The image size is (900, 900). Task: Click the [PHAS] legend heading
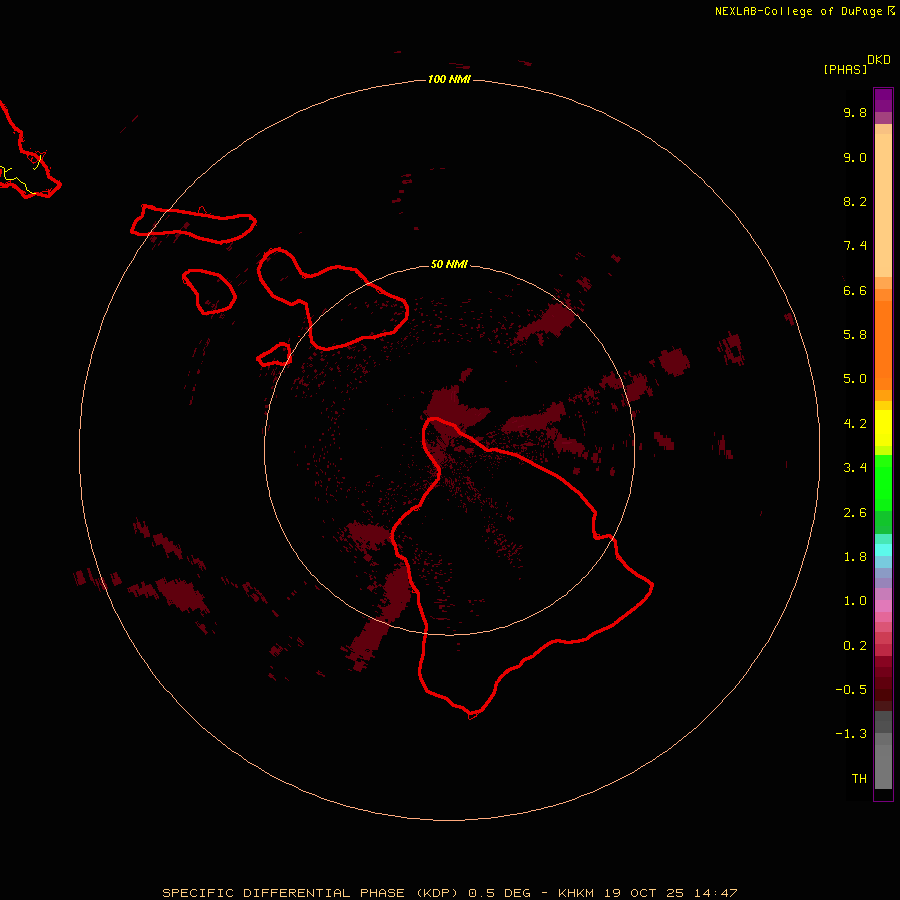(x=845, y=69)
